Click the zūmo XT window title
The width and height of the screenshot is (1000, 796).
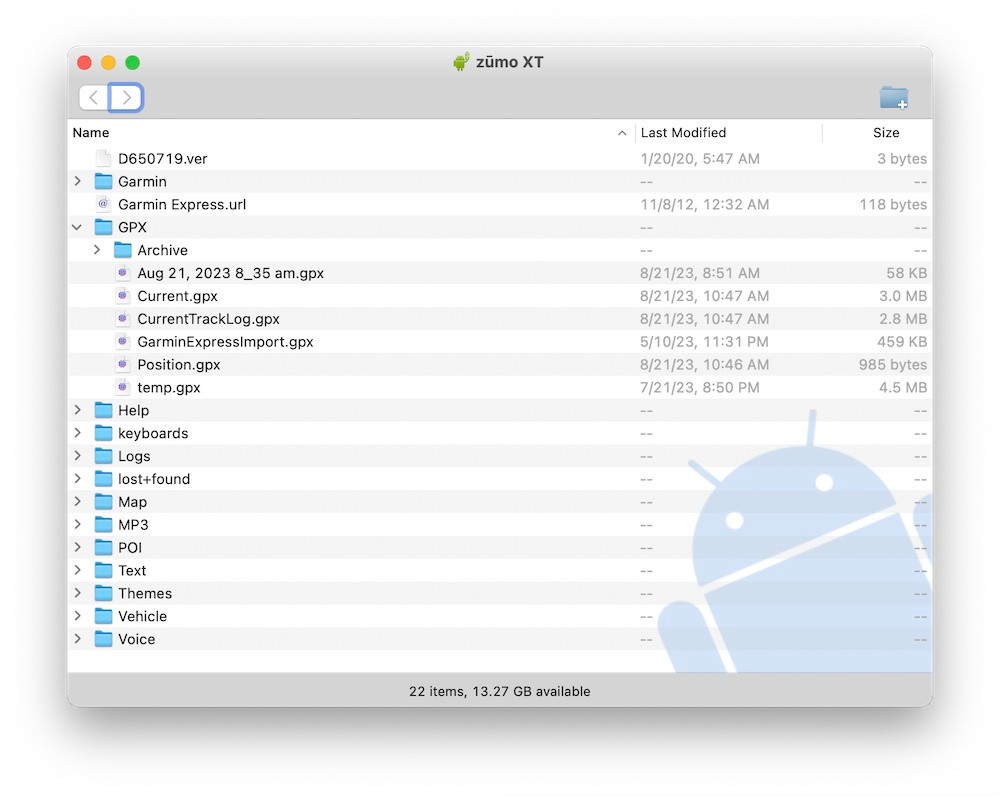510,62
